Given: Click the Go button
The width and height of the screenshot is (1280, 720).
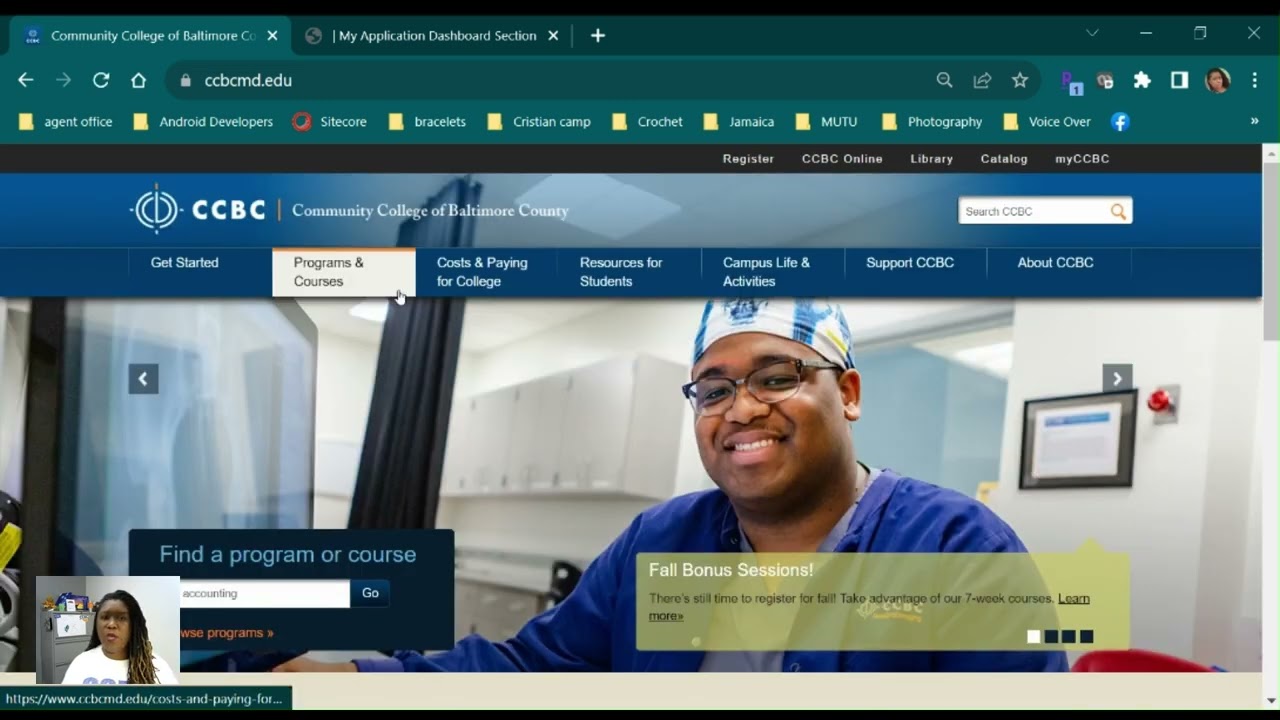Looking at the screenshot, I should pos(370,593).
